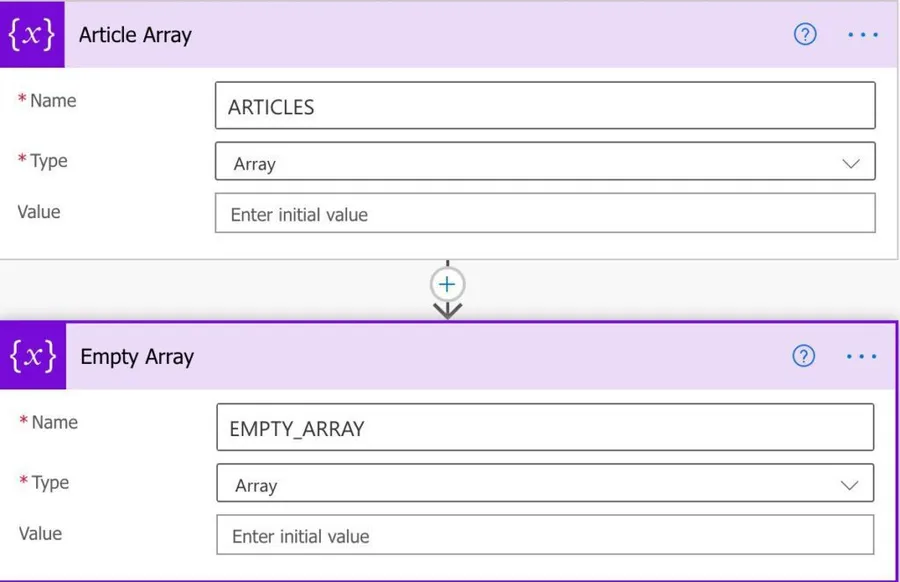Open the Article Array more options menu

tap(862, 35)
